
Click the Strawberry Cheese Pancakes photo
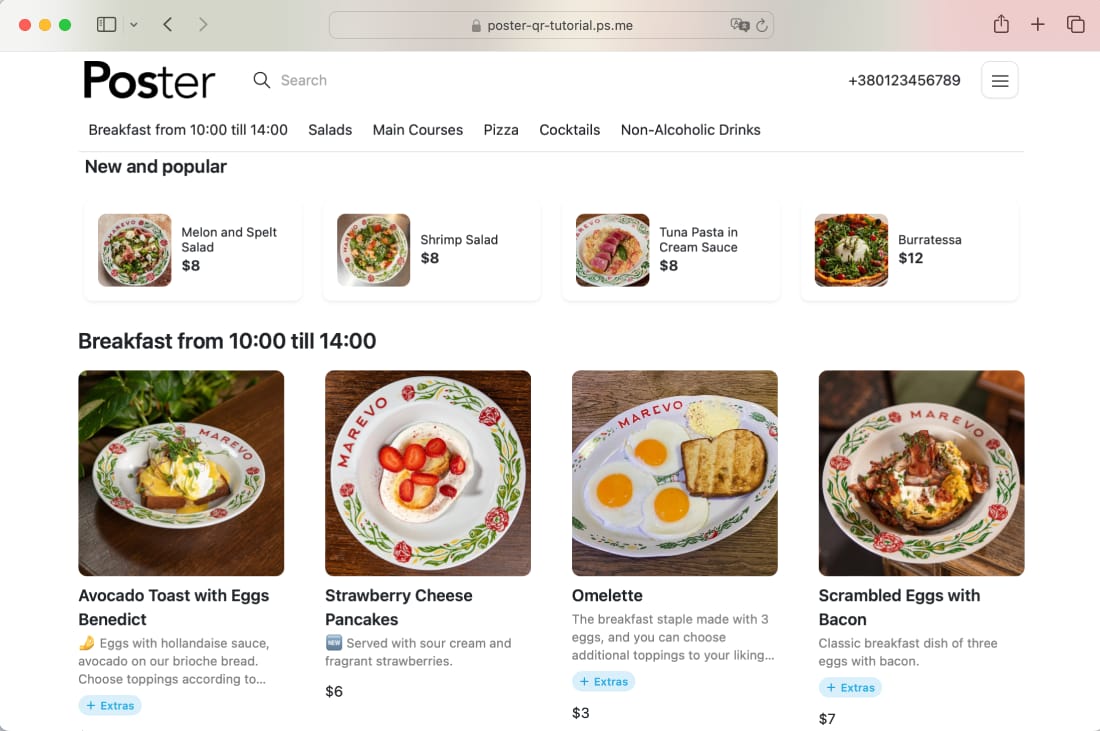click(x=428, y=474)
